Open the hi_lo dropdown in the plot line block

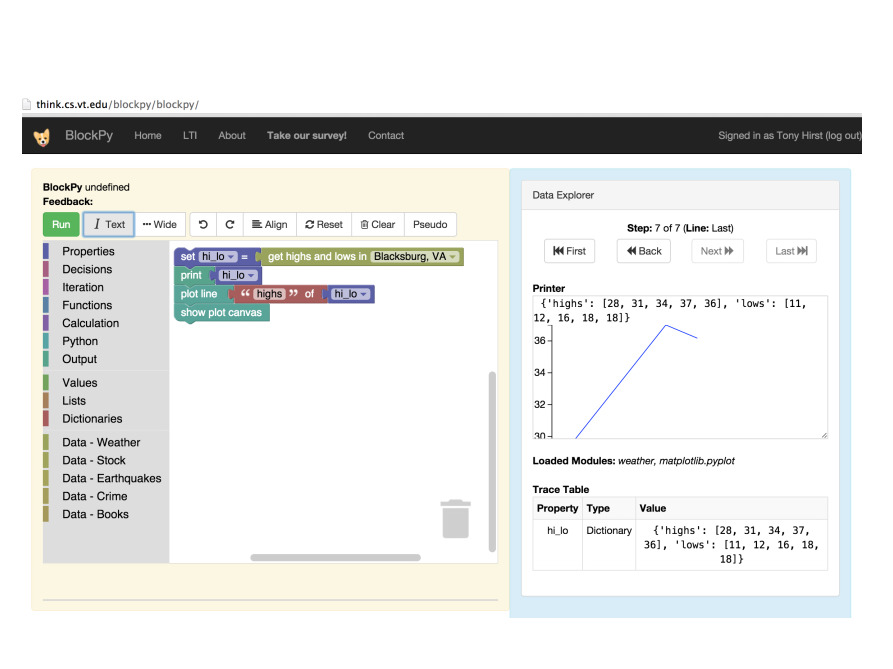(350, 294)
